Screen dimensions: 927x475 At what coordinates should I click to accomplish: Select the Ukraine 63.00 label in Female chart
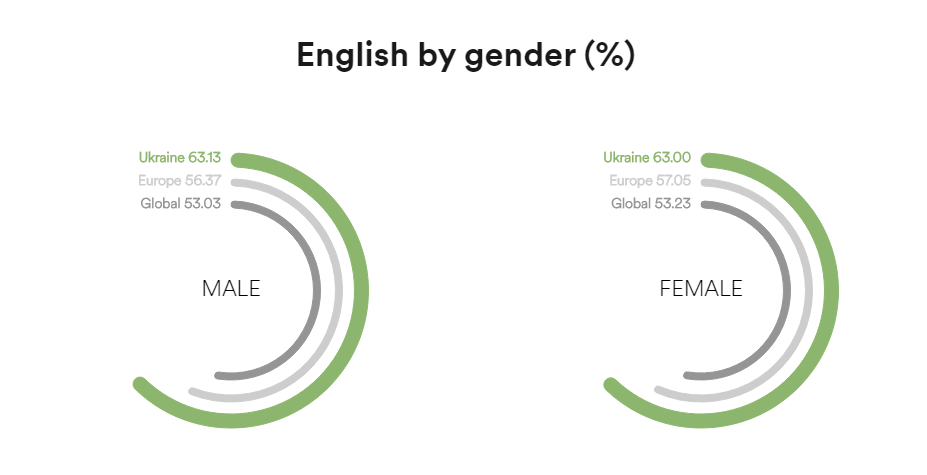pos(647,157)
